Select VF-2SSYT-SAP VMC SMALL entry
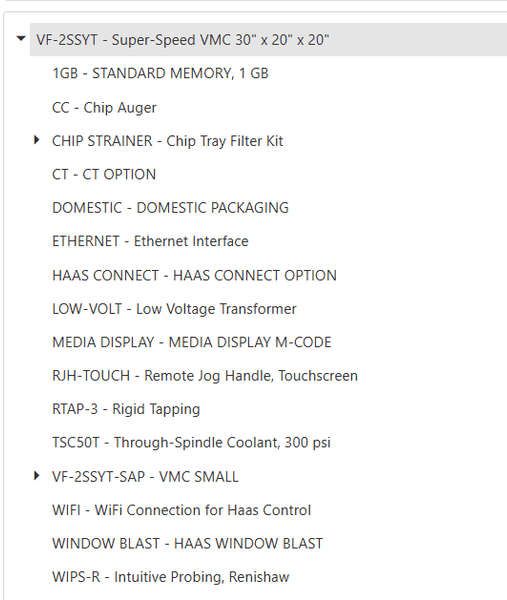 tap(145, 477)
